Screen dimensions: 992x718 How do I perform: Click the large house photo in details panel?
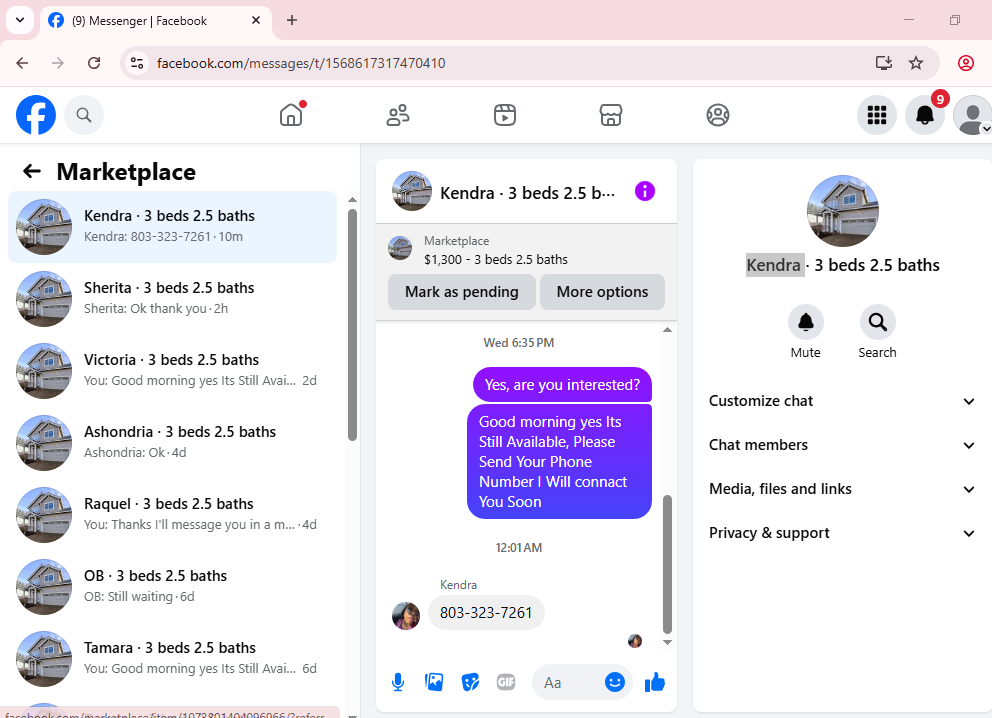tap(843, 211)
